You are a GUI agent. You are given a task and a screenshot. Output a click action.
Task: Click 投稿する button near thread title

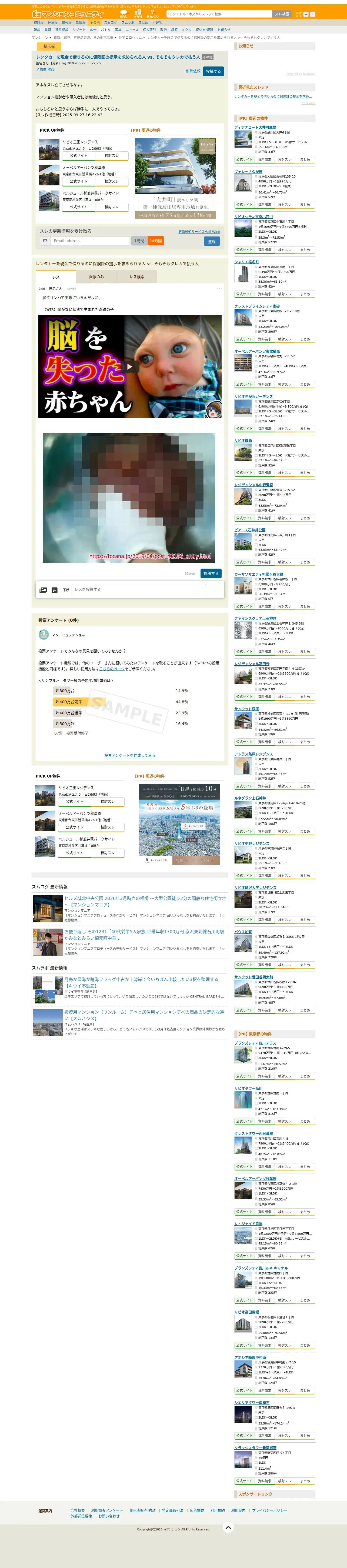click(213, 71)
